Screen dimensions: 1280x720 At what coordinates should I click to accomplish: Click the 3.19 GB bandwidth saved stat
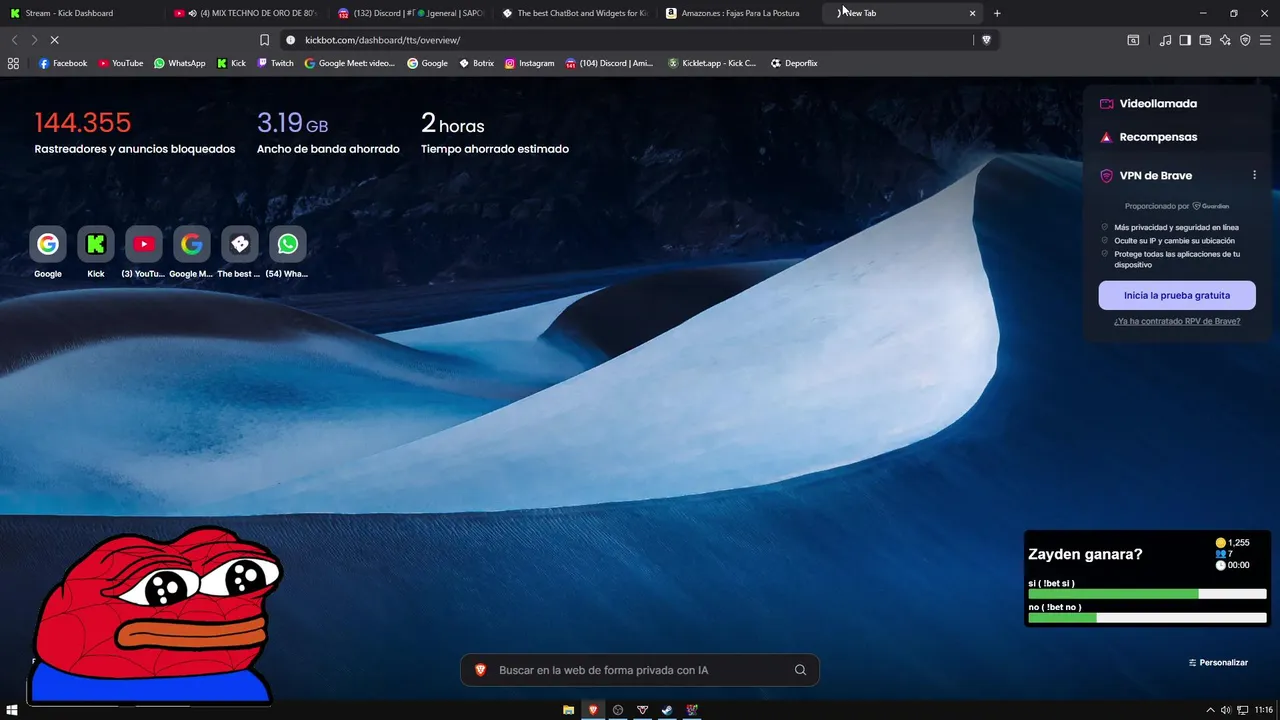click(328, 133)
